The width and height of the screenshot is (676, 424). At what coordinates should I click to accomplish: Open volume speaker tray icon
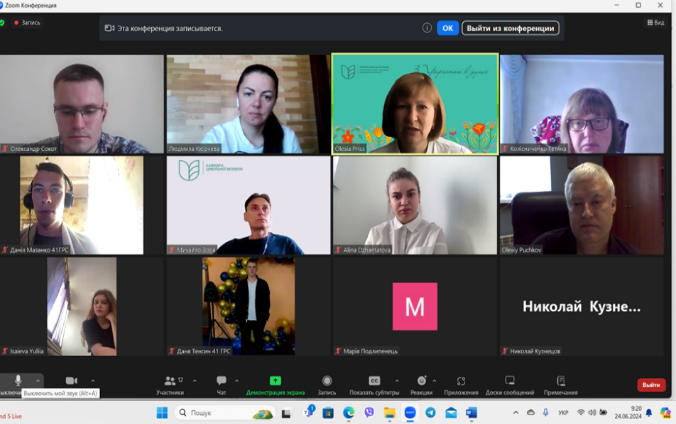[x=592, y=413]
